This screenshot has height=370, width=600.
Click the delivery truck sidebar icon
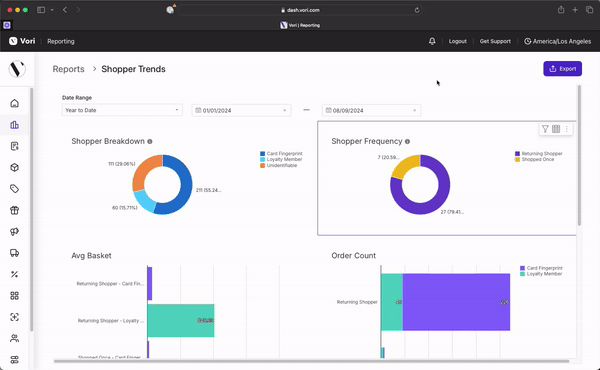(15, 253)
